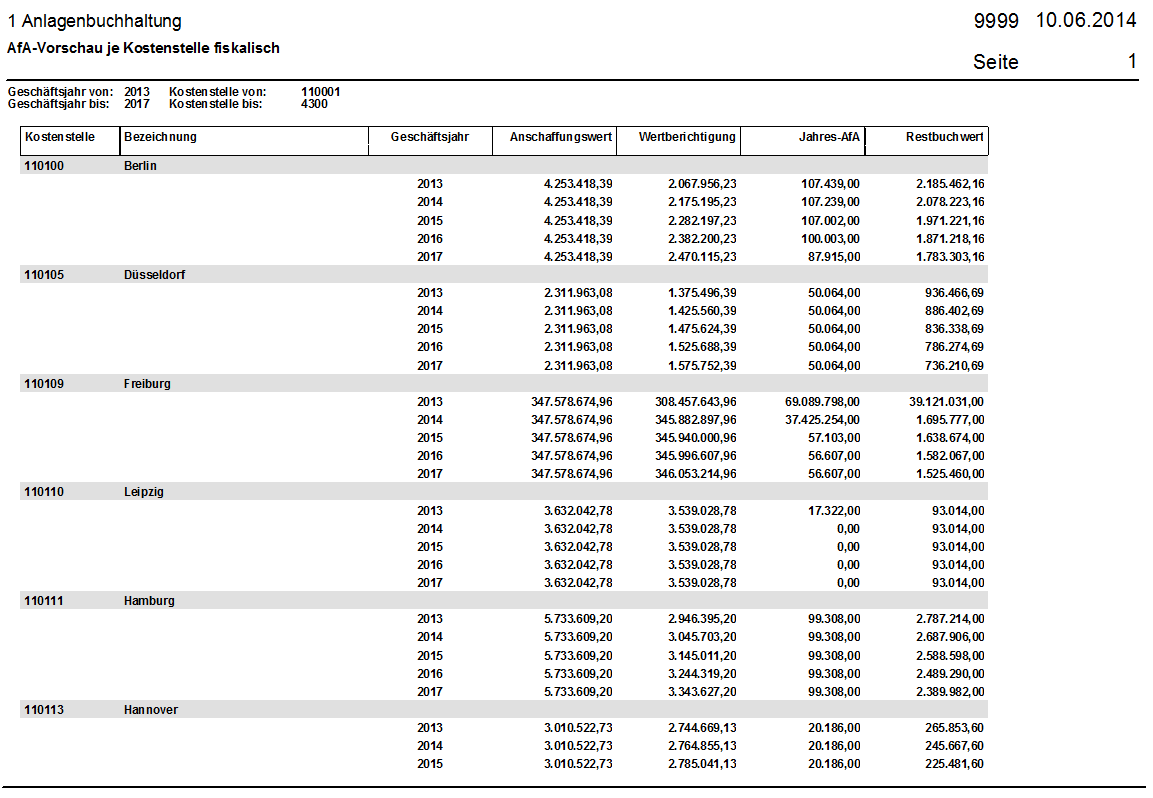Image resolution: width=1153 pixels, height=798 pixels.
Task: Click the Jahres-AfA column header
Action: [829, 137]
